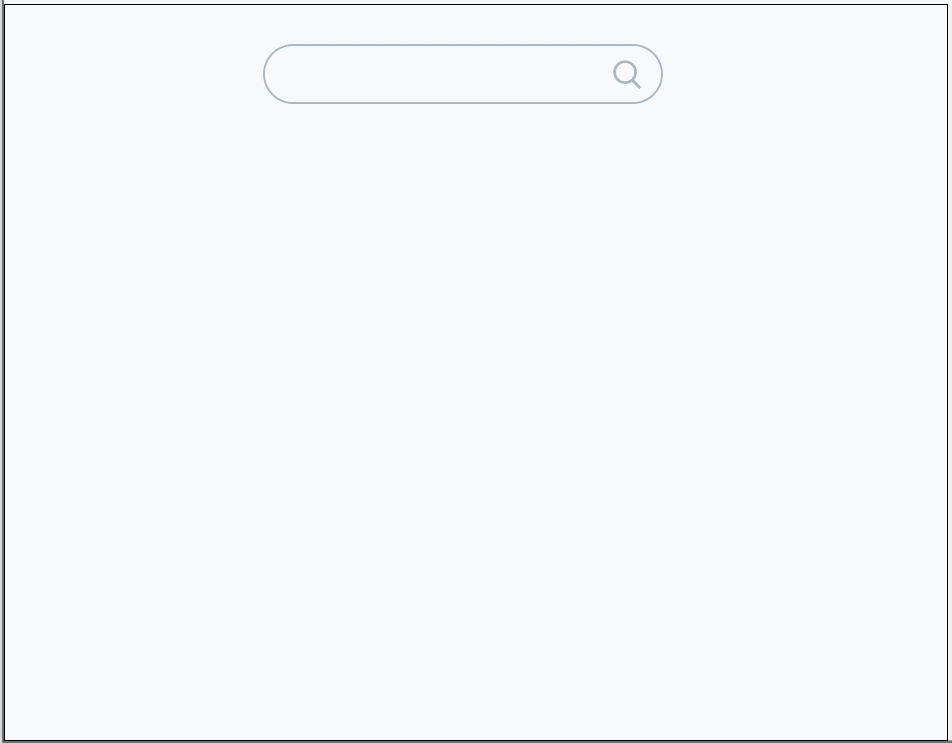
Task: Trigger the search via the magnifier icon
Action: pos(627,74)
